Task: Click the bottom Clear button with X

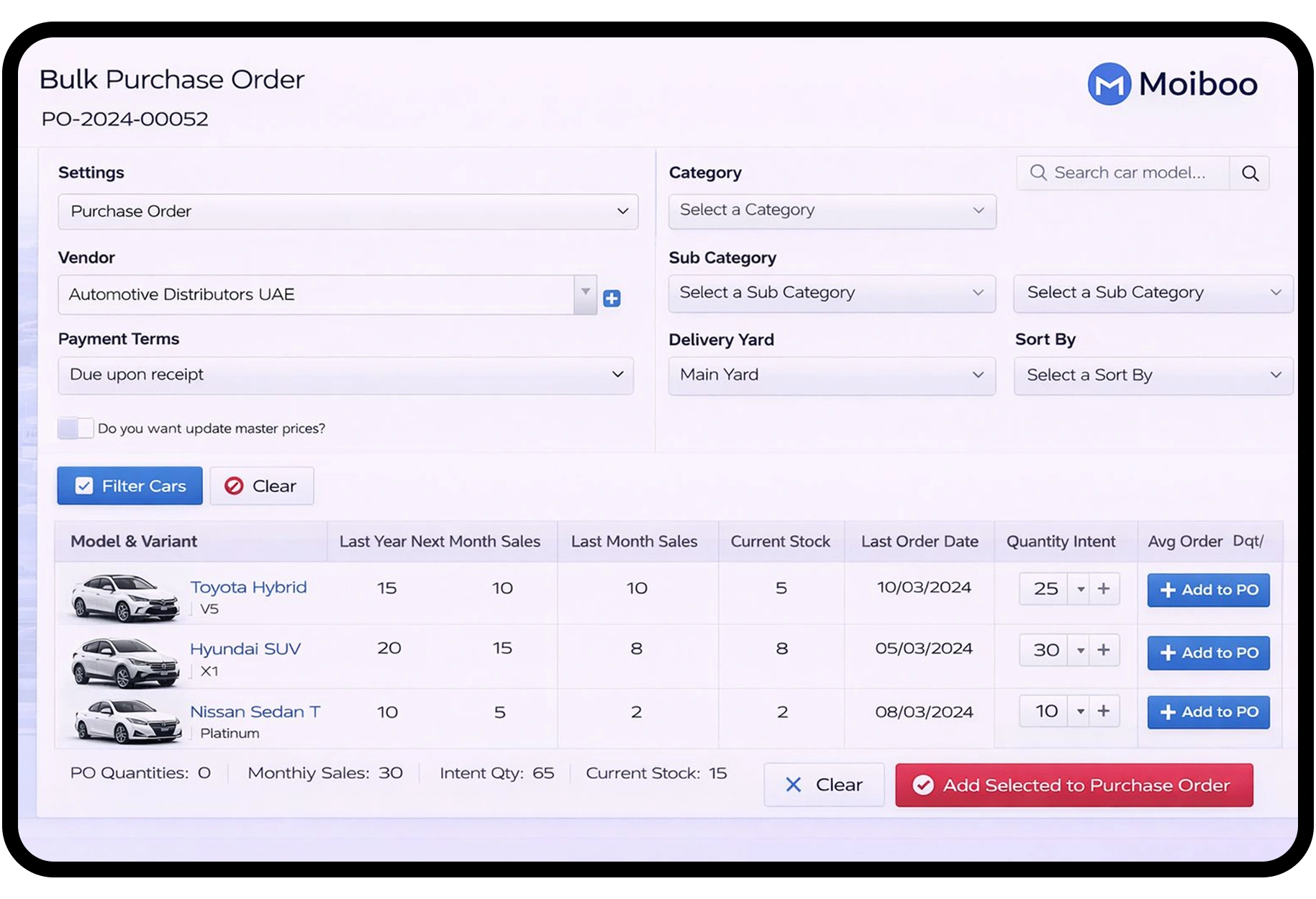Action: point(824,785)
